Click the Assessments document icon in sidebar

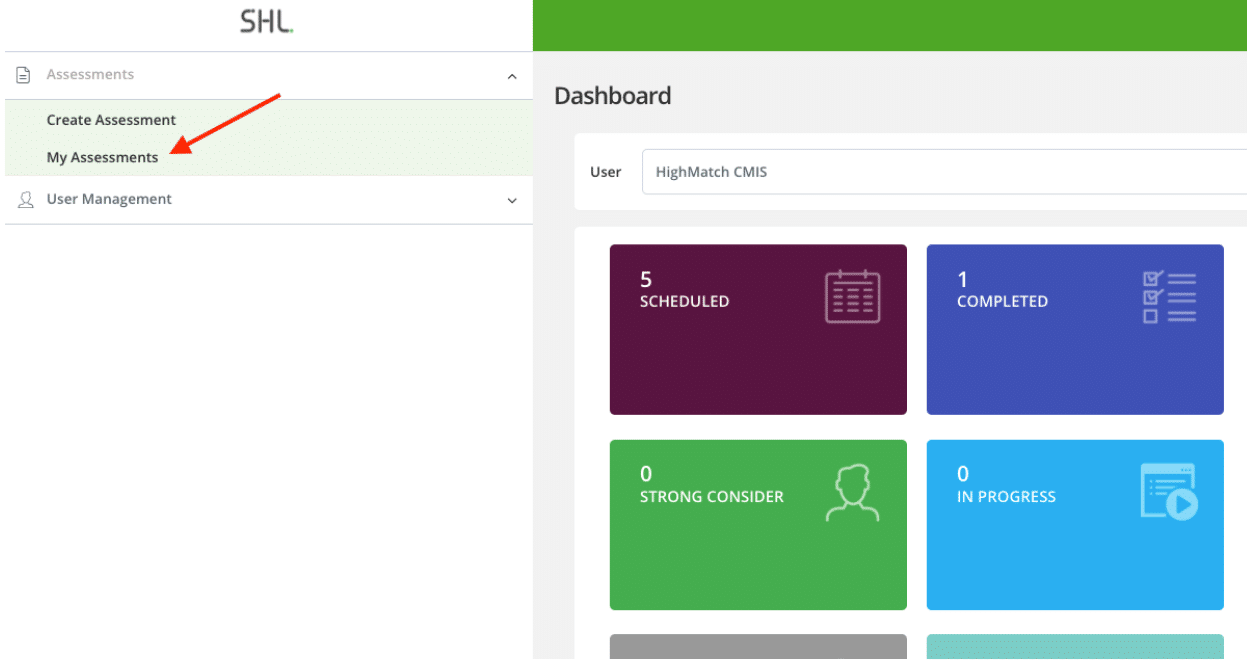[x=22, y=73]
